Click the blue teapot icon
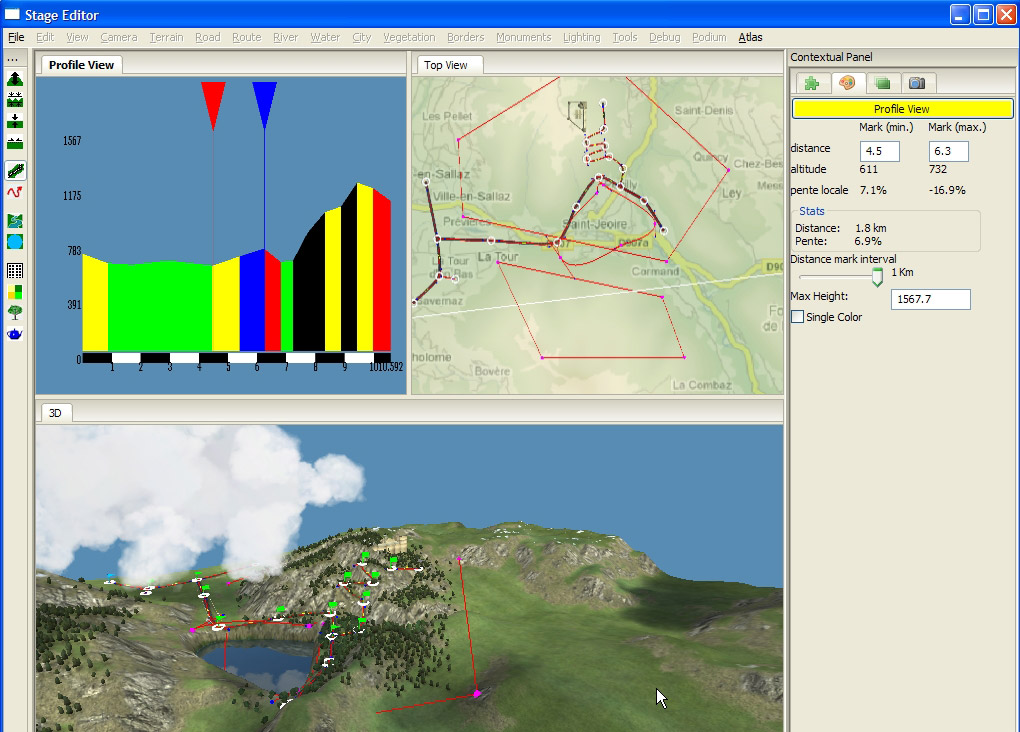The image size is (1020, 732). point(15,333)
